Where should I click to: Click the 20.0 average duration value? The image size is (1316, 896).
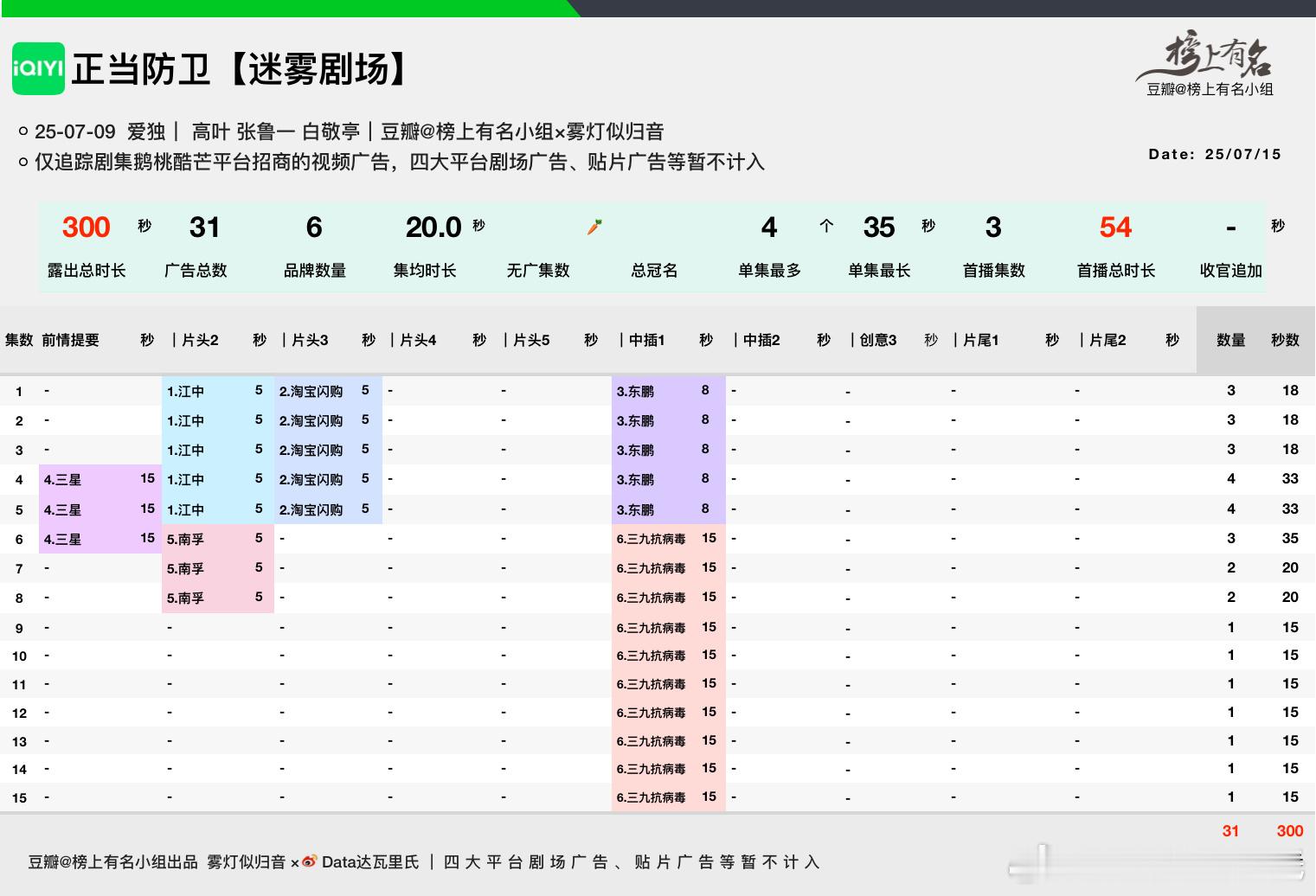tap(433, 227)
